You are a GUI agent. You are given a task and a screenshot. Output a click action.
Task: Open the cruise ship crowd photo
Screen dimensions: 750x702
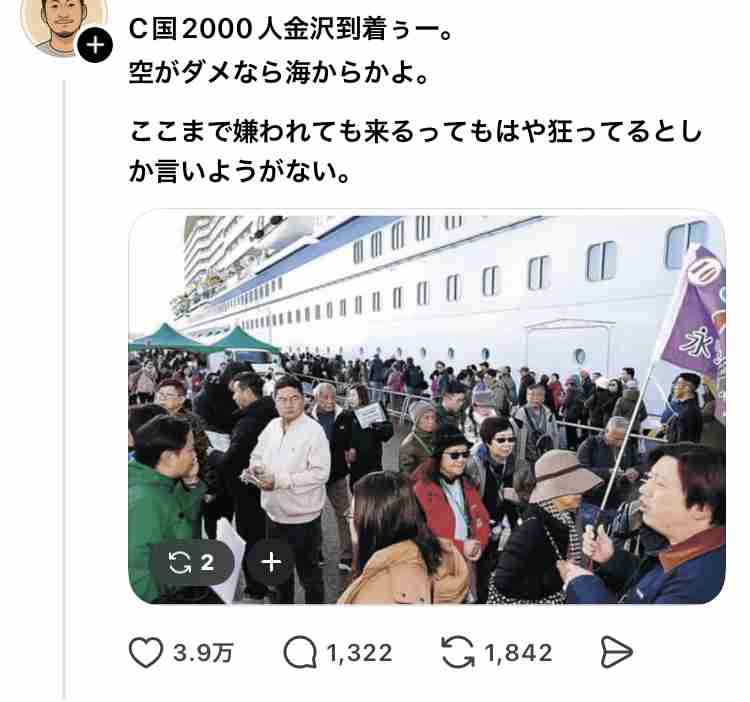tap(427, 407)
